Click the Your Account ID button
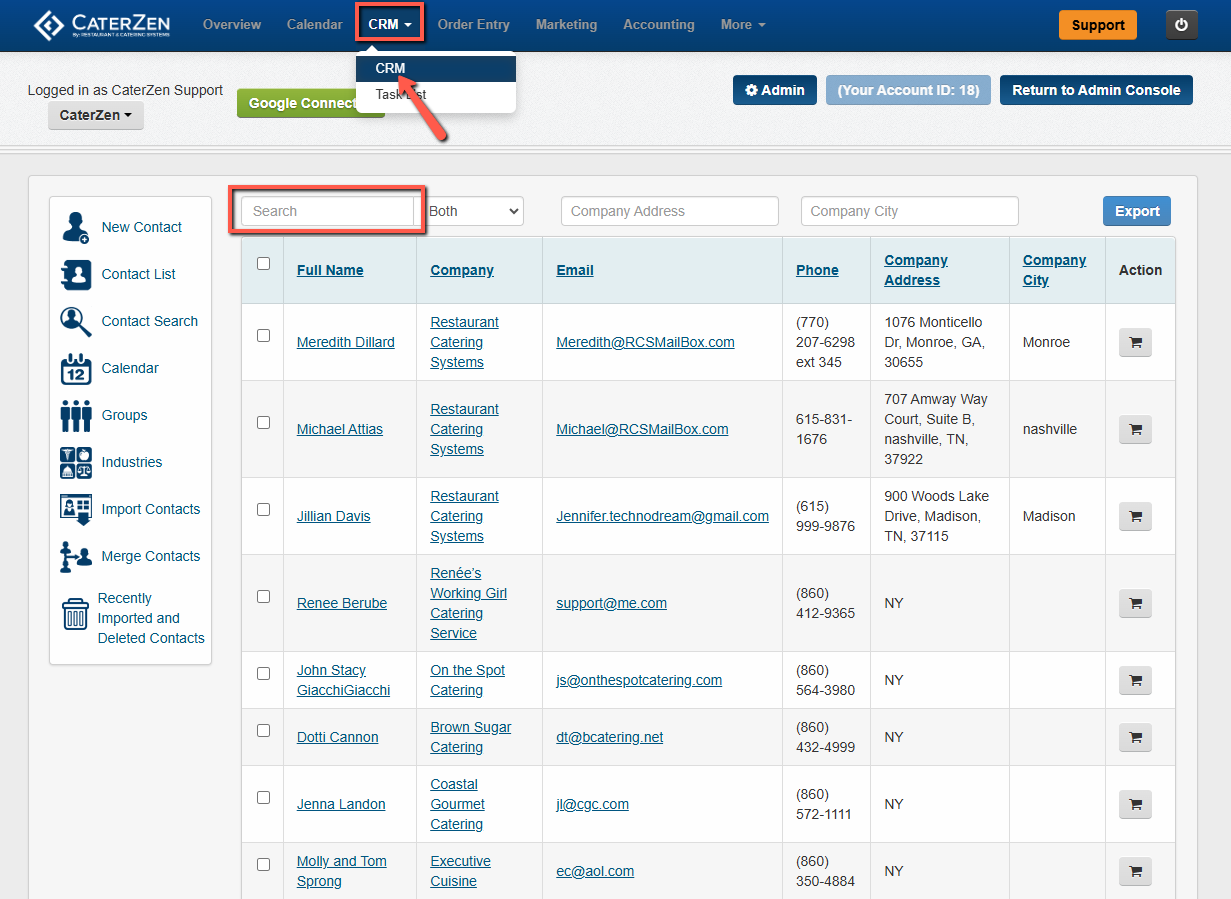1231x899 pixels. (x=909, y=90)
